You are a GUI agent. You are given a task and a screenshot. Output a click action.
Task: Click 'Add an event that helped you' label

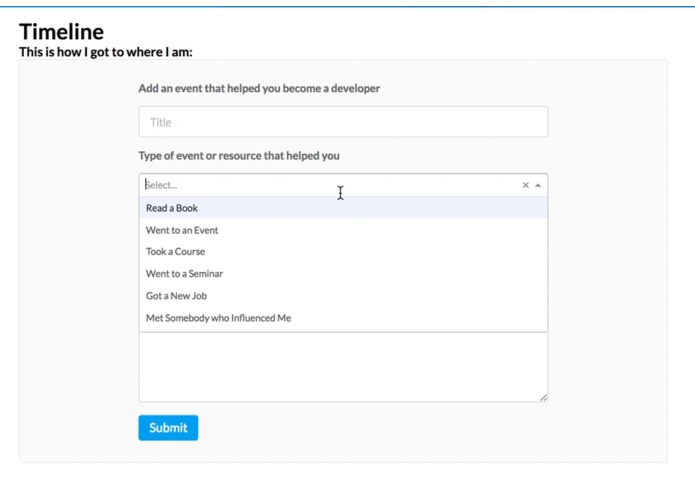click(x=259, y=88)
